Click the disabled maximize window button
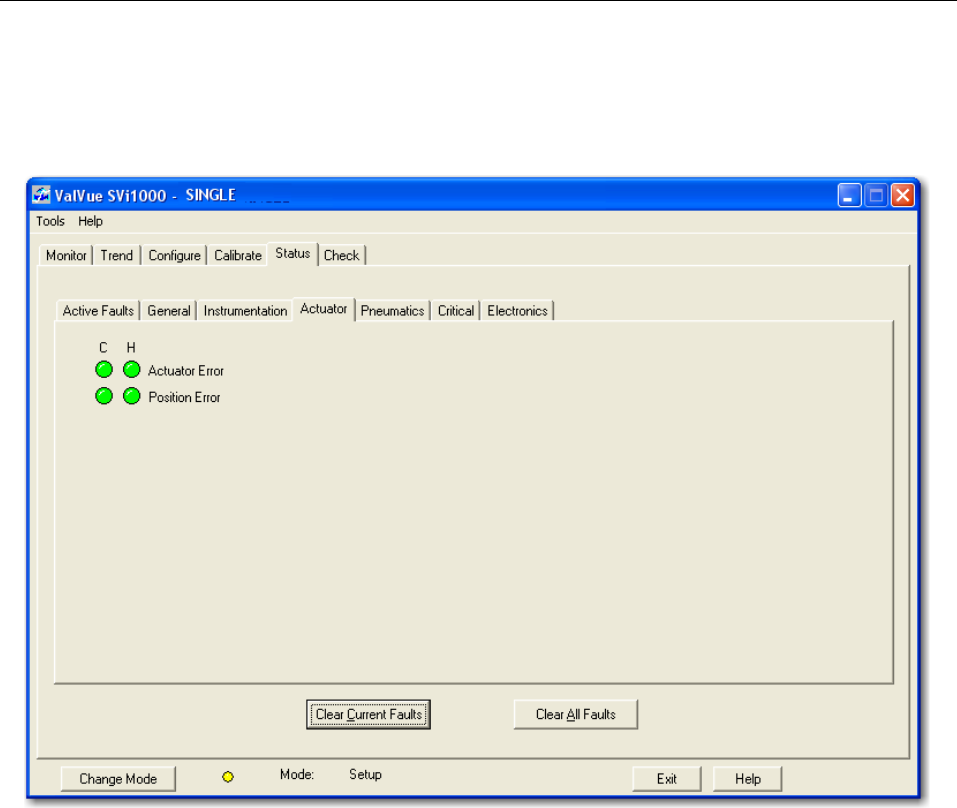 tap(876, 195)
